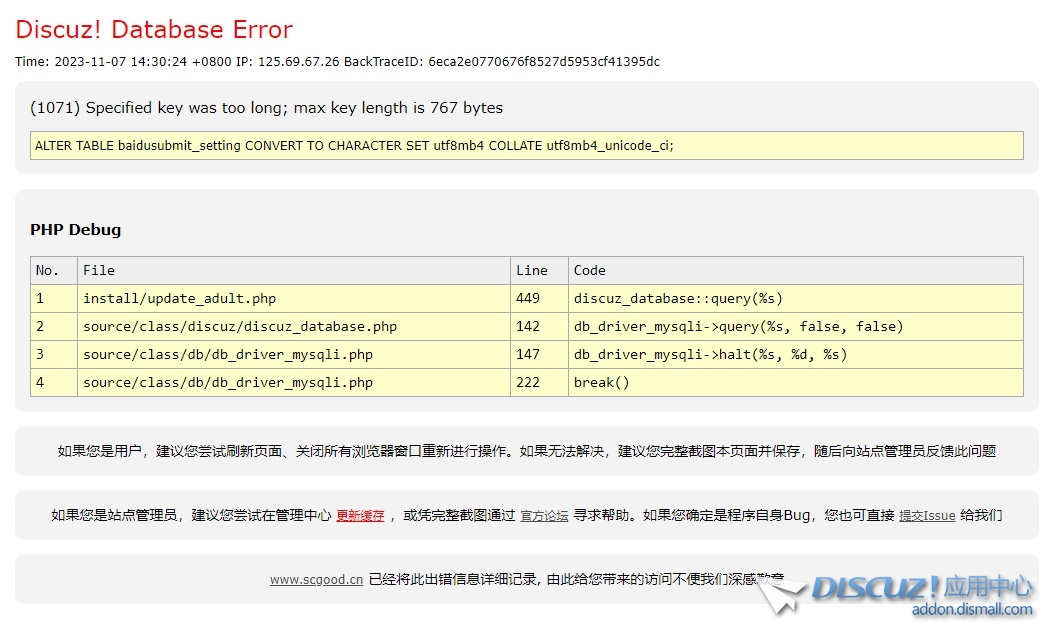Click the db_driver_mysqli.php cell in row 4
1051x635 pixels.
(x=294, y=383)
